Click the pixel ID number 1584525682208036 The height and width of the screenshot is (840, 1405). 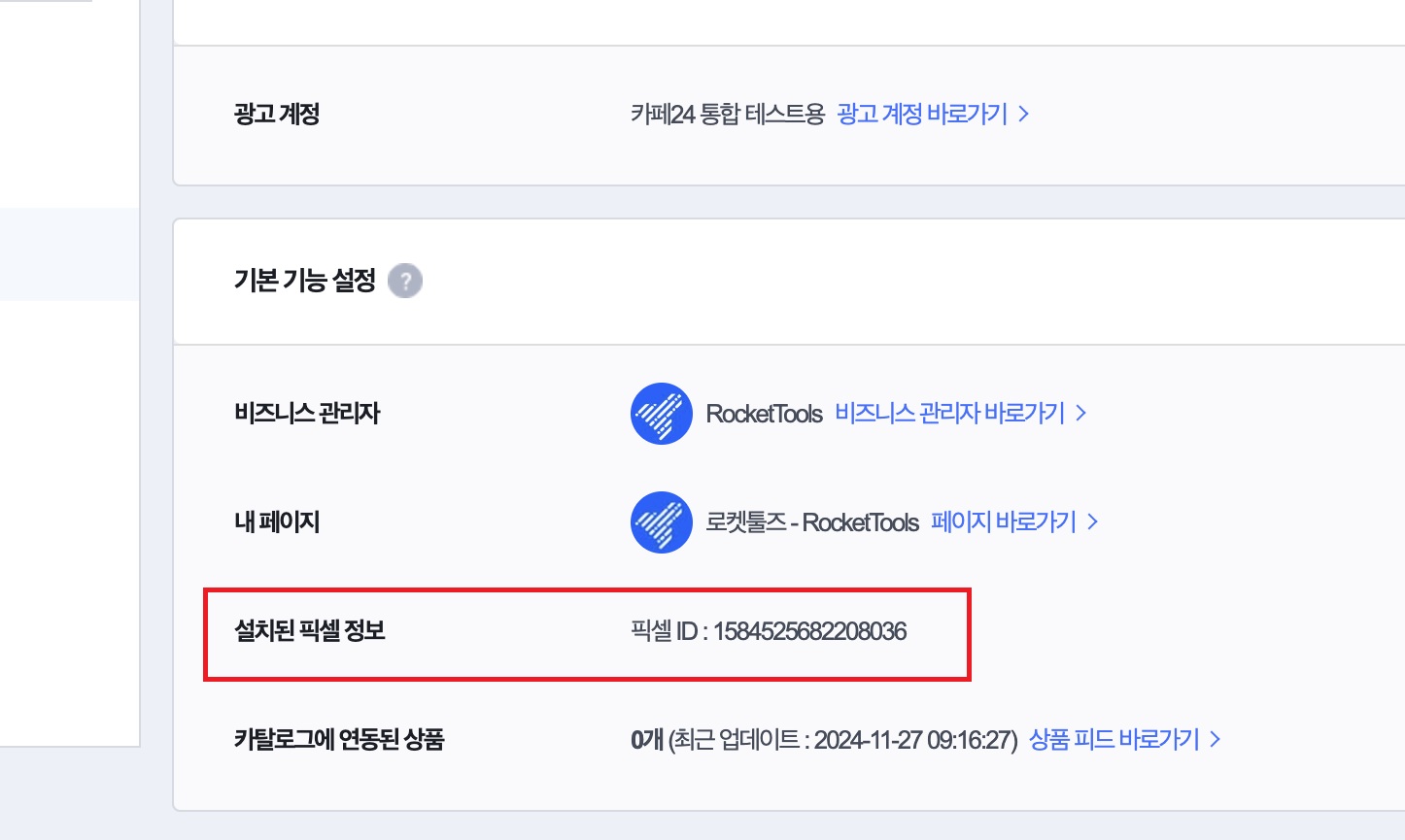pyautogui.click(x=809, y=631)
